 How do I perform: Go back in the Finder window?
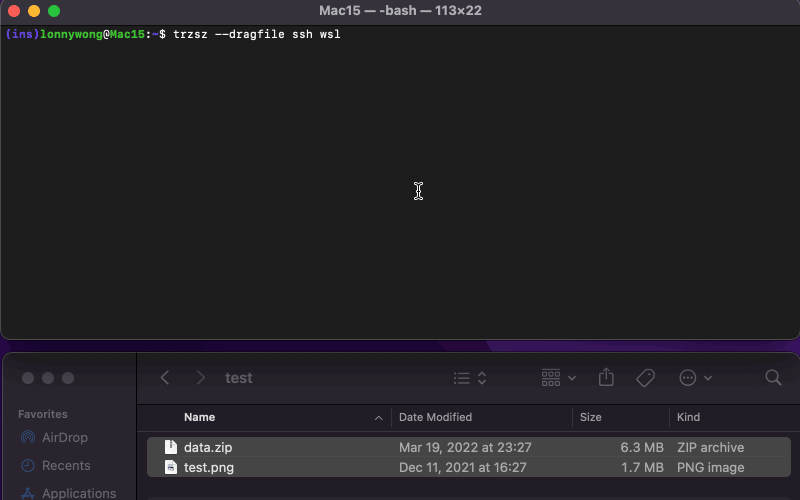click(165, 378)
